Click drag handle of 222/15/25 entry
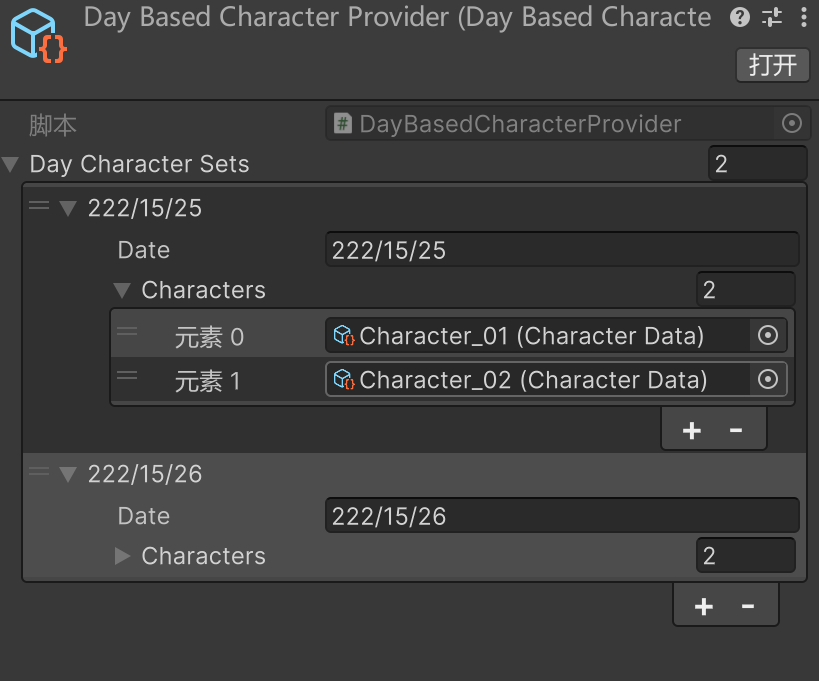819x681 pixels. click(x=39, y=207)
